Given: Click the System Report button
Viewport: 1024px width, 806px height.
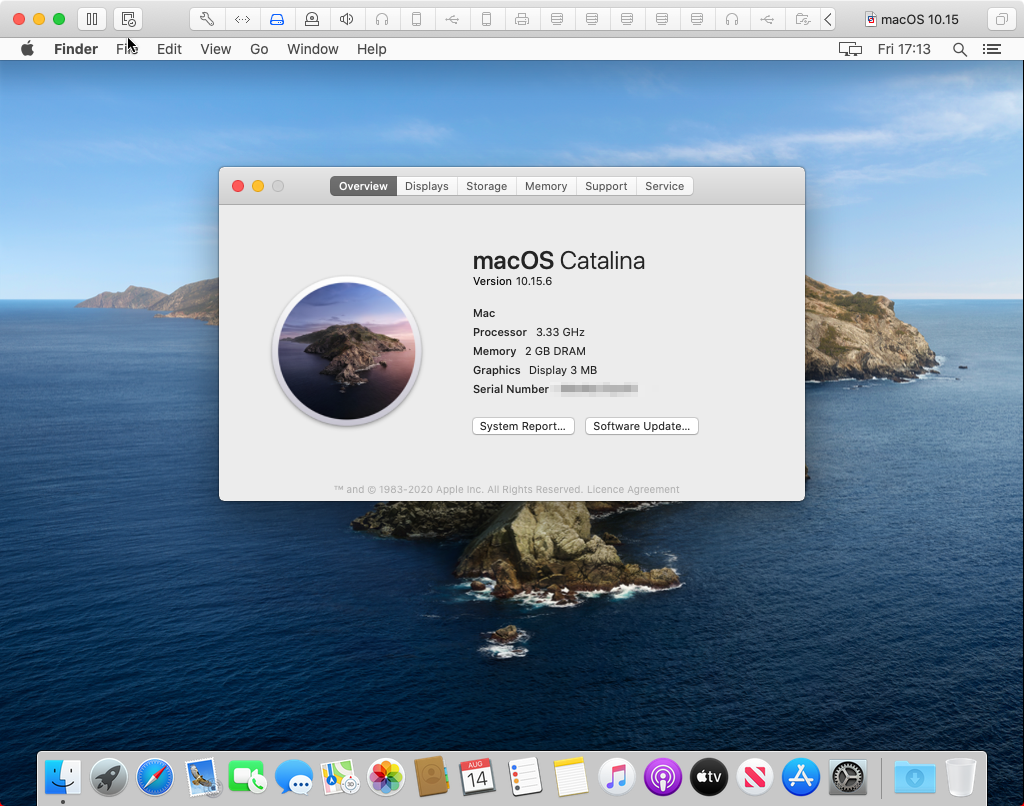Looking at the screenshot, I should coord(523,425).
